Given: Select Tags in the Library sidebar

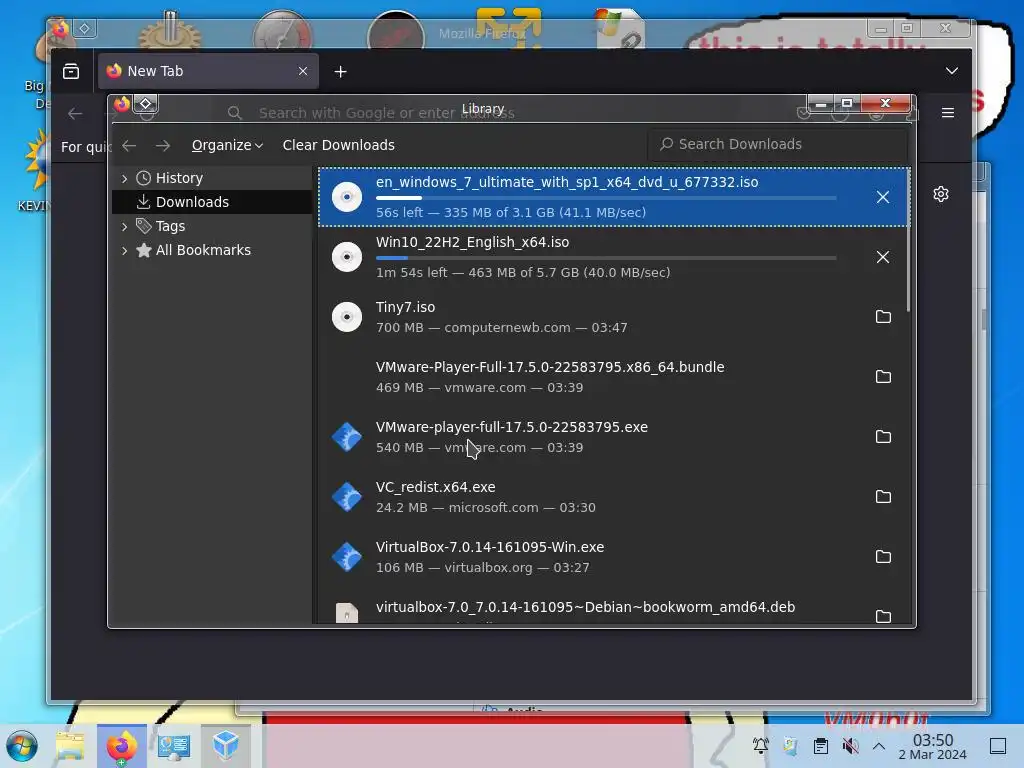Looking at the screenshot, I should 212,227.
